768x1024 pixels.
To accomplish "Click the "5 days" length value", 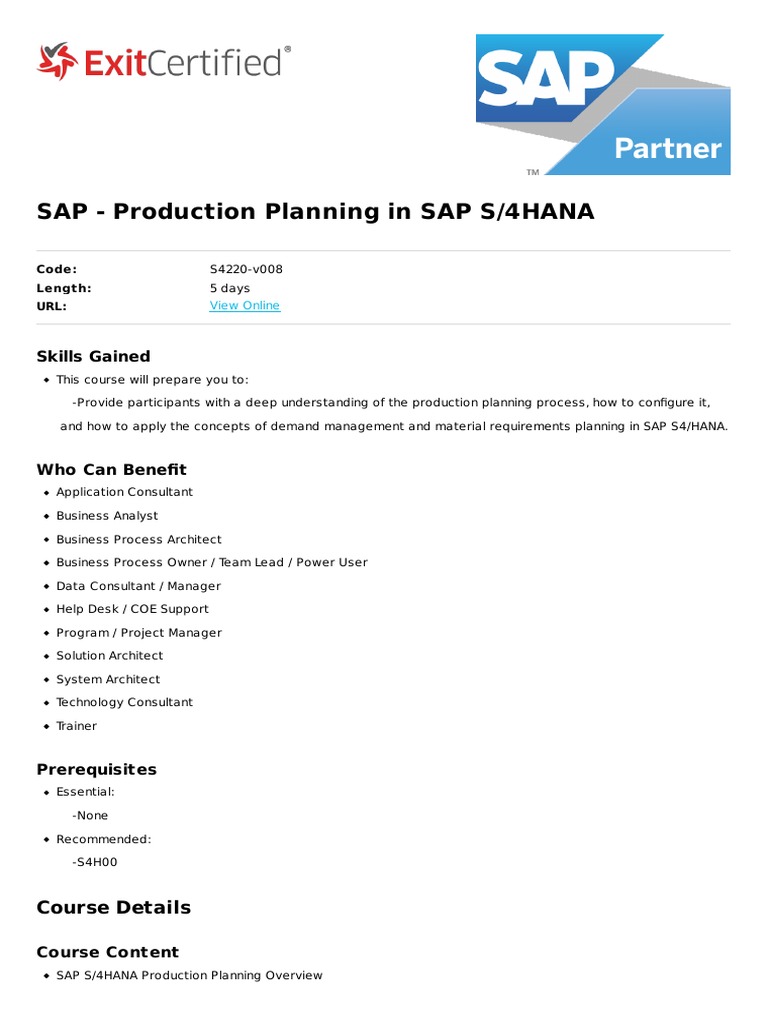I will (x=230, y=288).
